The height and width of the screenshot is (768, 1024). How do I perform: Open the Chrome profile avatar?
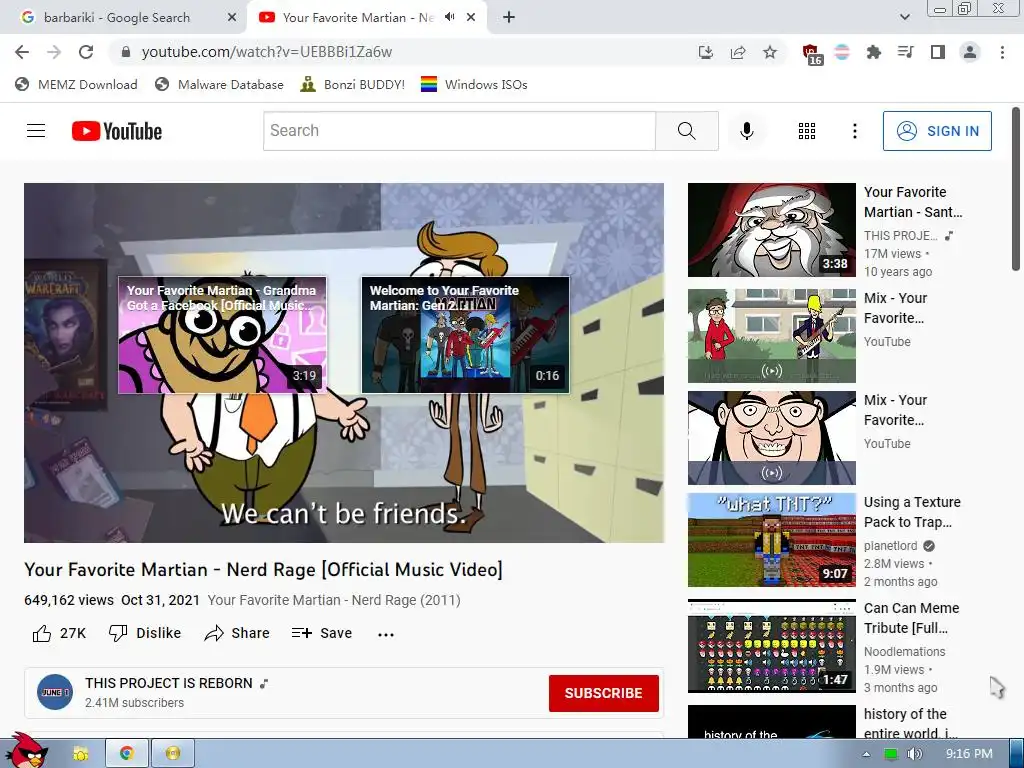coord(970,52)
